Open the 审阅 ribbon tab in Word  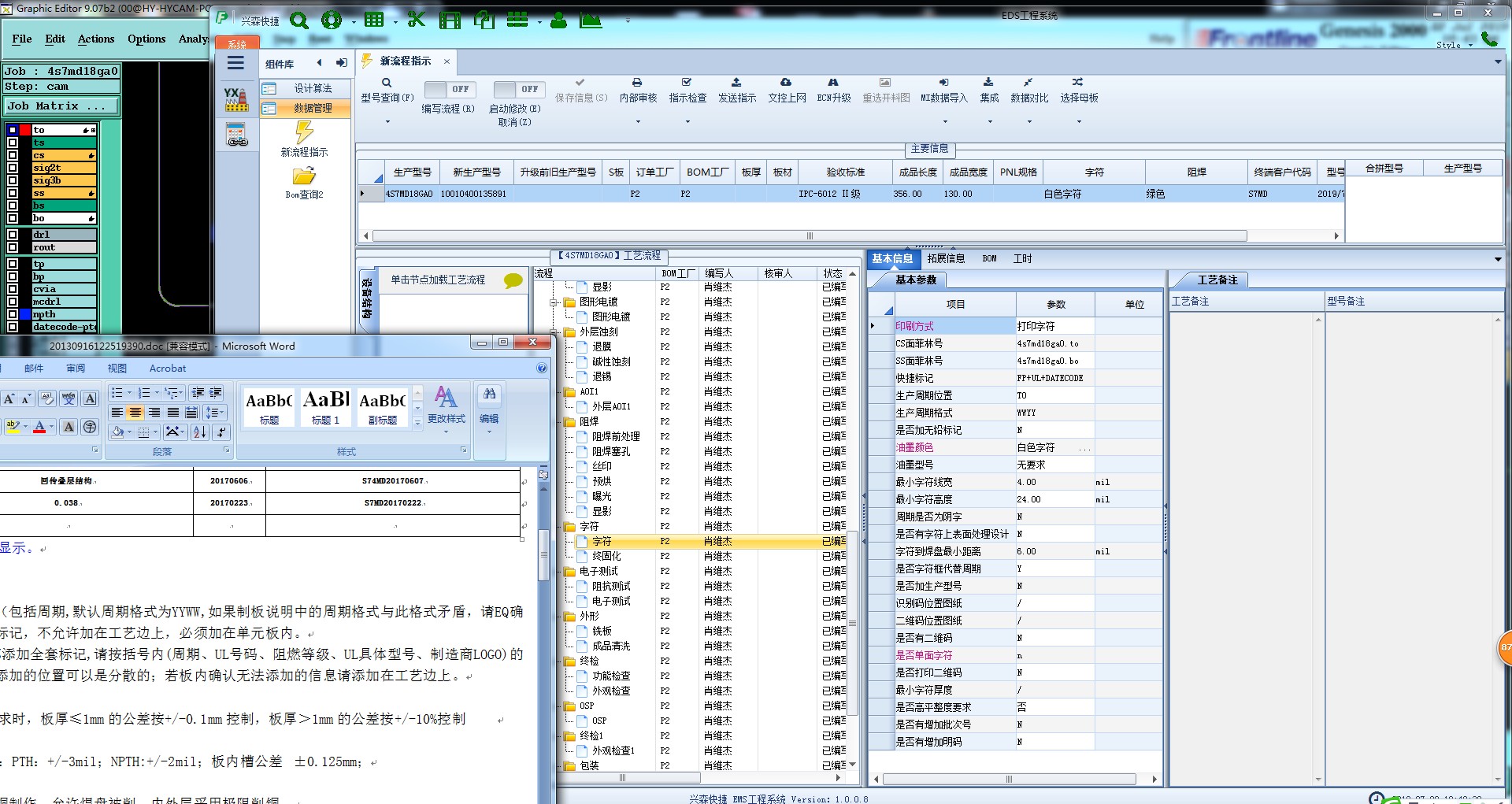tap(76, 368)
